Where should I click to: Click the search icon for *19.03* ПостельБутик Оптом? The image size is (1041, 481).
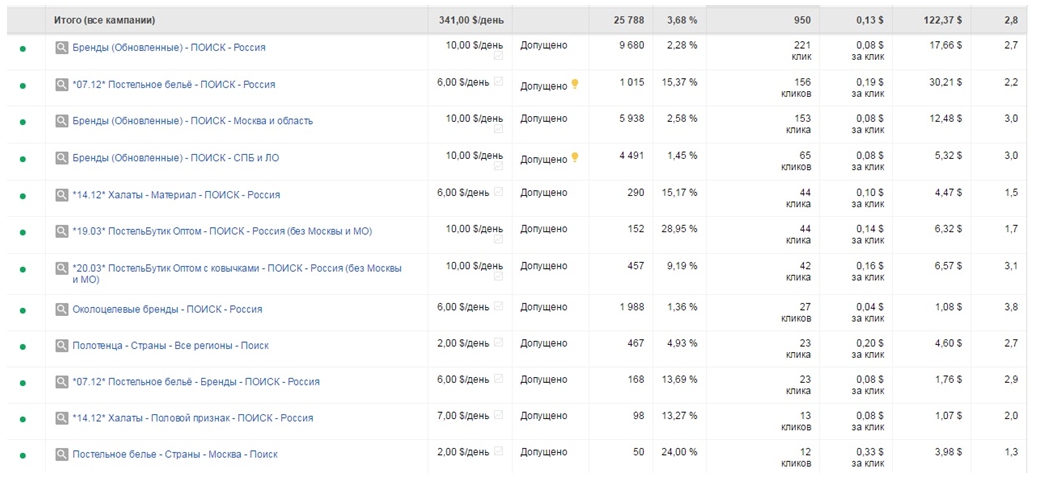click(x=62, y=231)
